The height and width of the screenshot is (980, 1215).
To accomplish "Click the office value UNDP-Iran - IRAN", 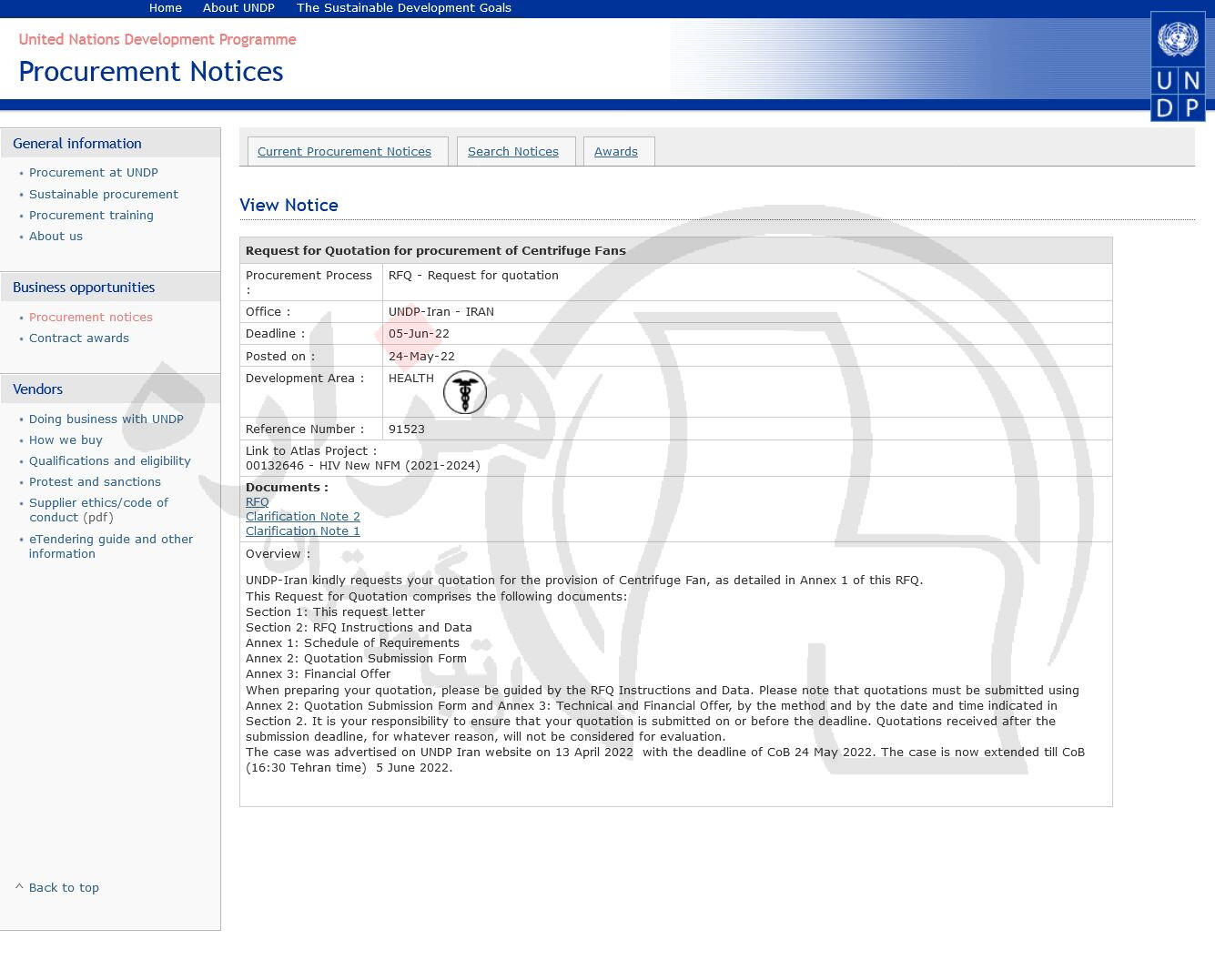I will coord(441,311).
